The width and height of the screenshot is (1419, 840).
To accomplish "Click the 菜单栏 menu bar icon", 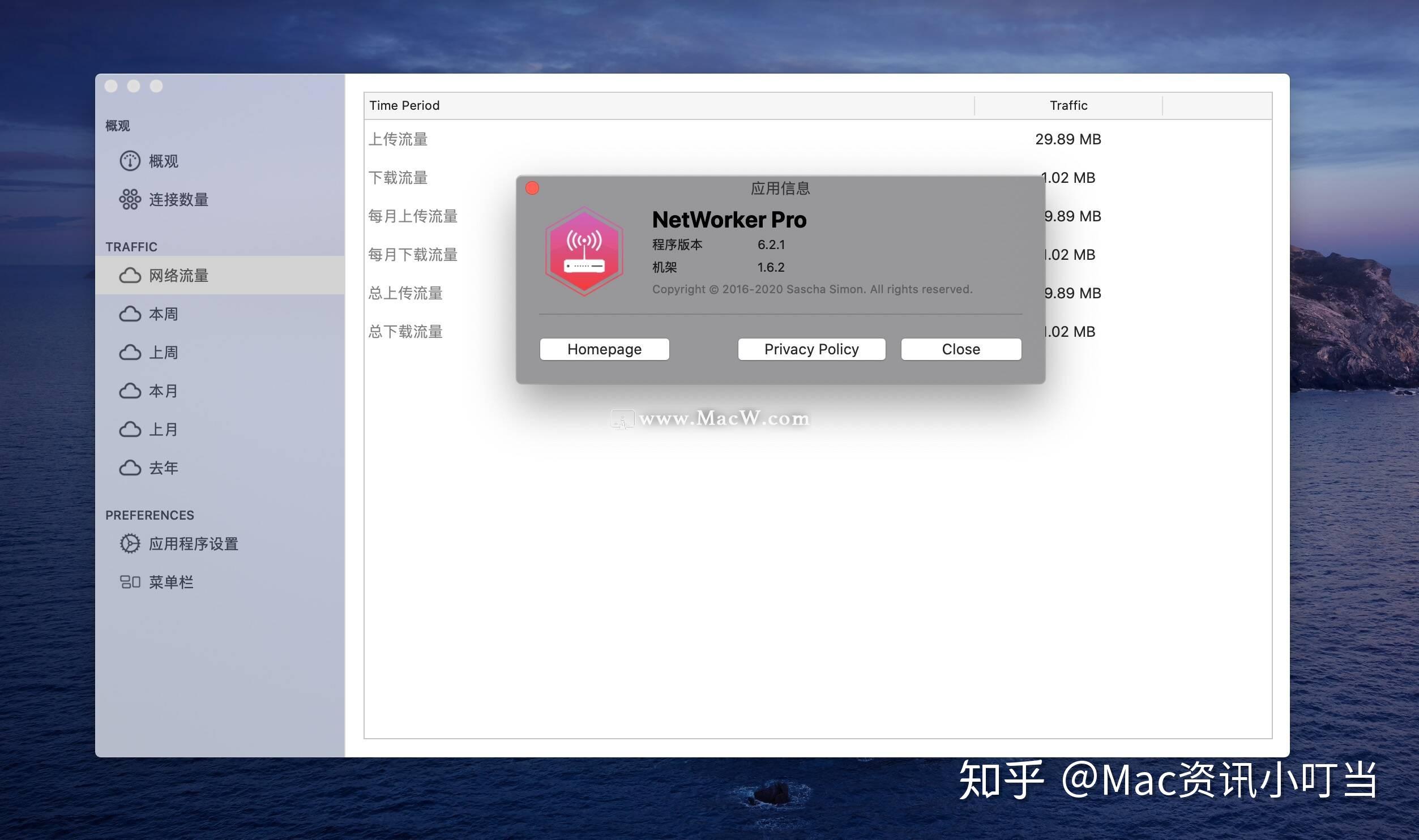I will coord(130,581).
